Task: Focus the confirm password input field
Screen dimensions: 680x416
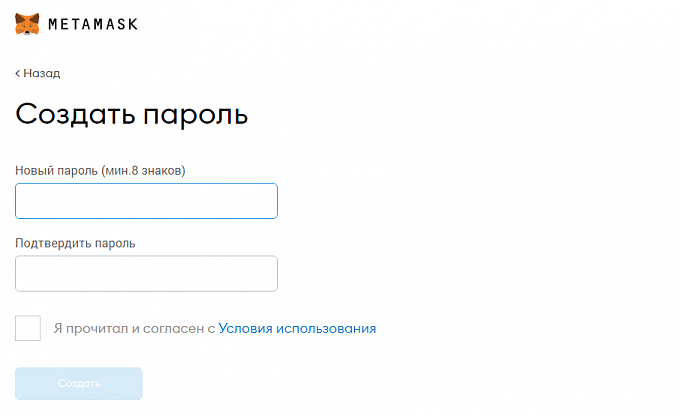Action: [146, 273]
